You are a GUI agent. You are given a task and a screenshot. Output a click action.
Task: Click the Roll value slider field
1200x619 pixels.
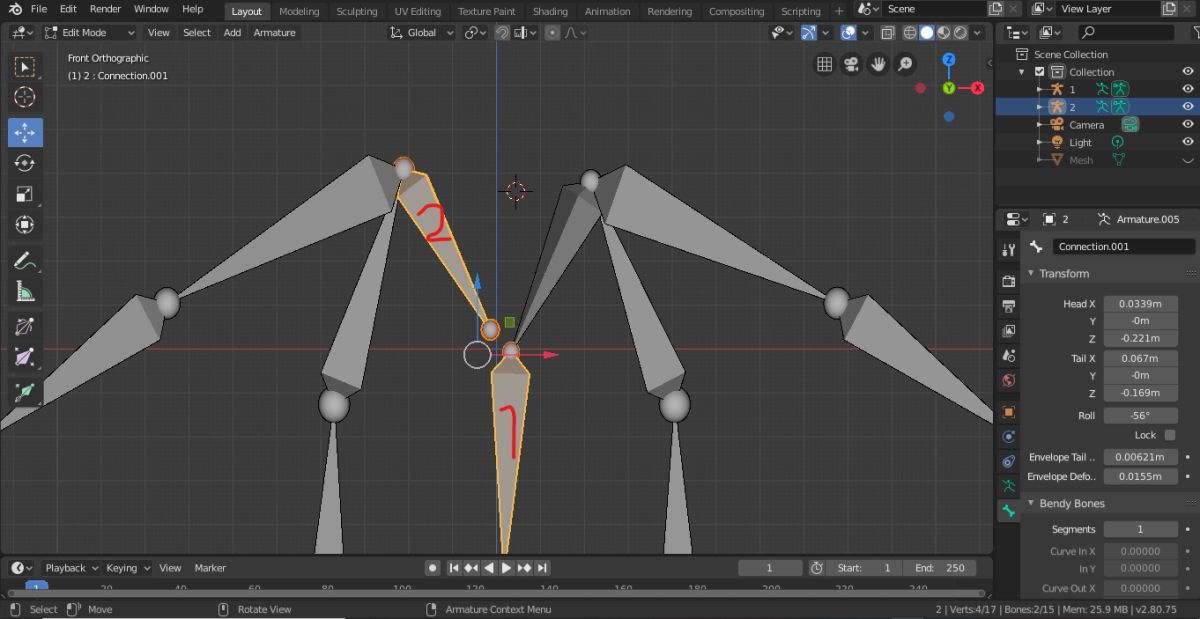click(x=1140, y=416)
